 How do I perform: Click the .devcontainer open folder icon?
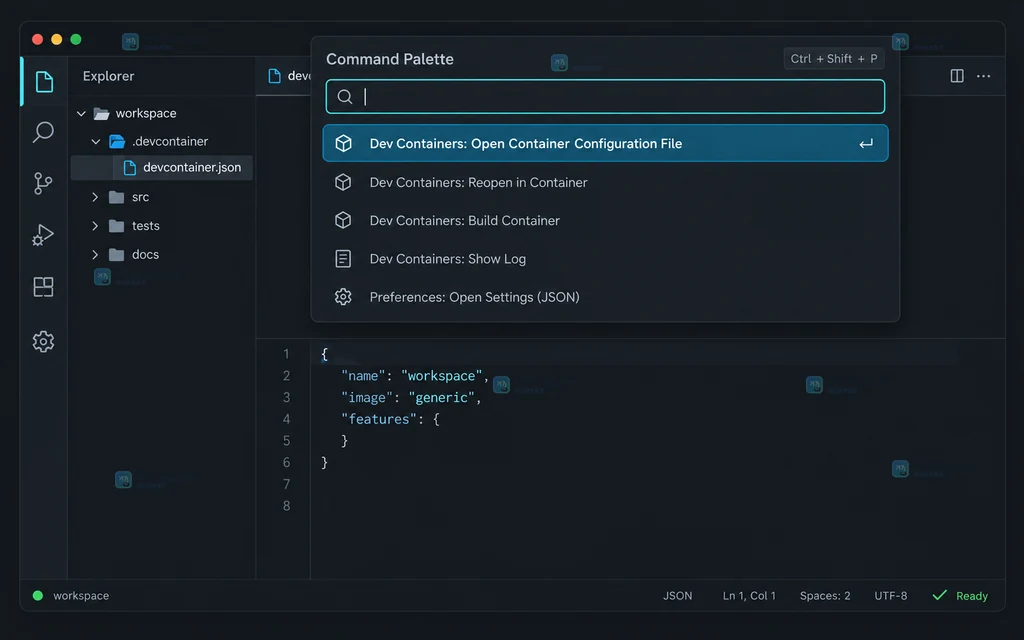coord(117,141)
